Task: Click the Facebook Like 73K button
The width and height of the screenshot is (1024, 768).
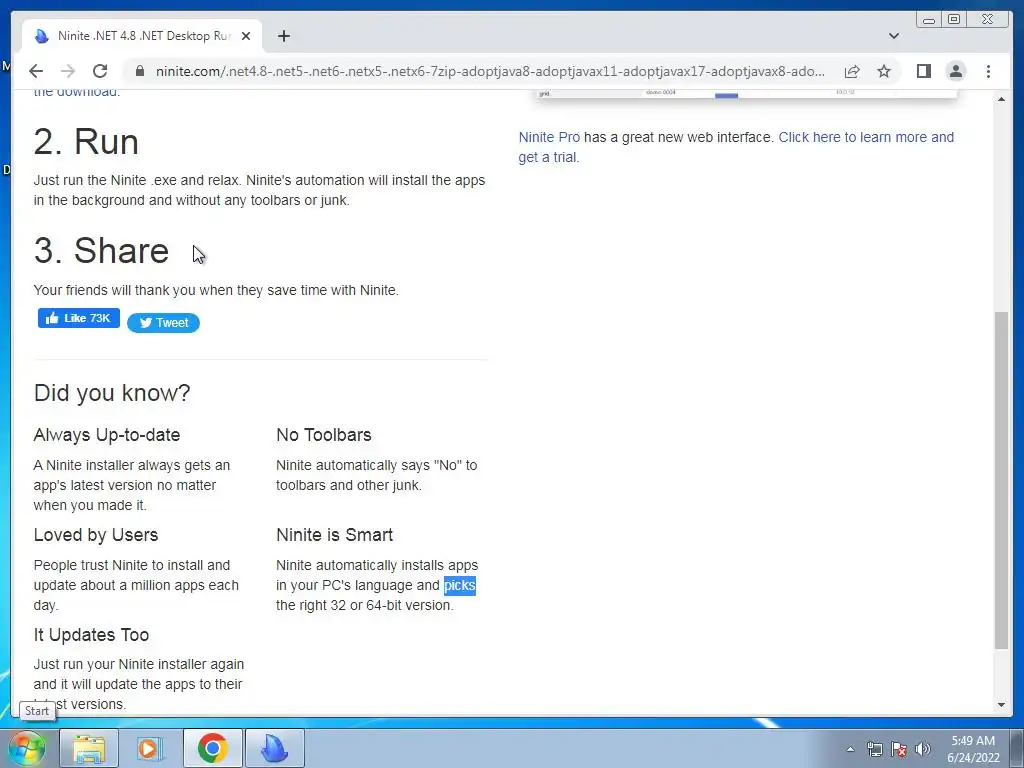Action: click(78, 318)
